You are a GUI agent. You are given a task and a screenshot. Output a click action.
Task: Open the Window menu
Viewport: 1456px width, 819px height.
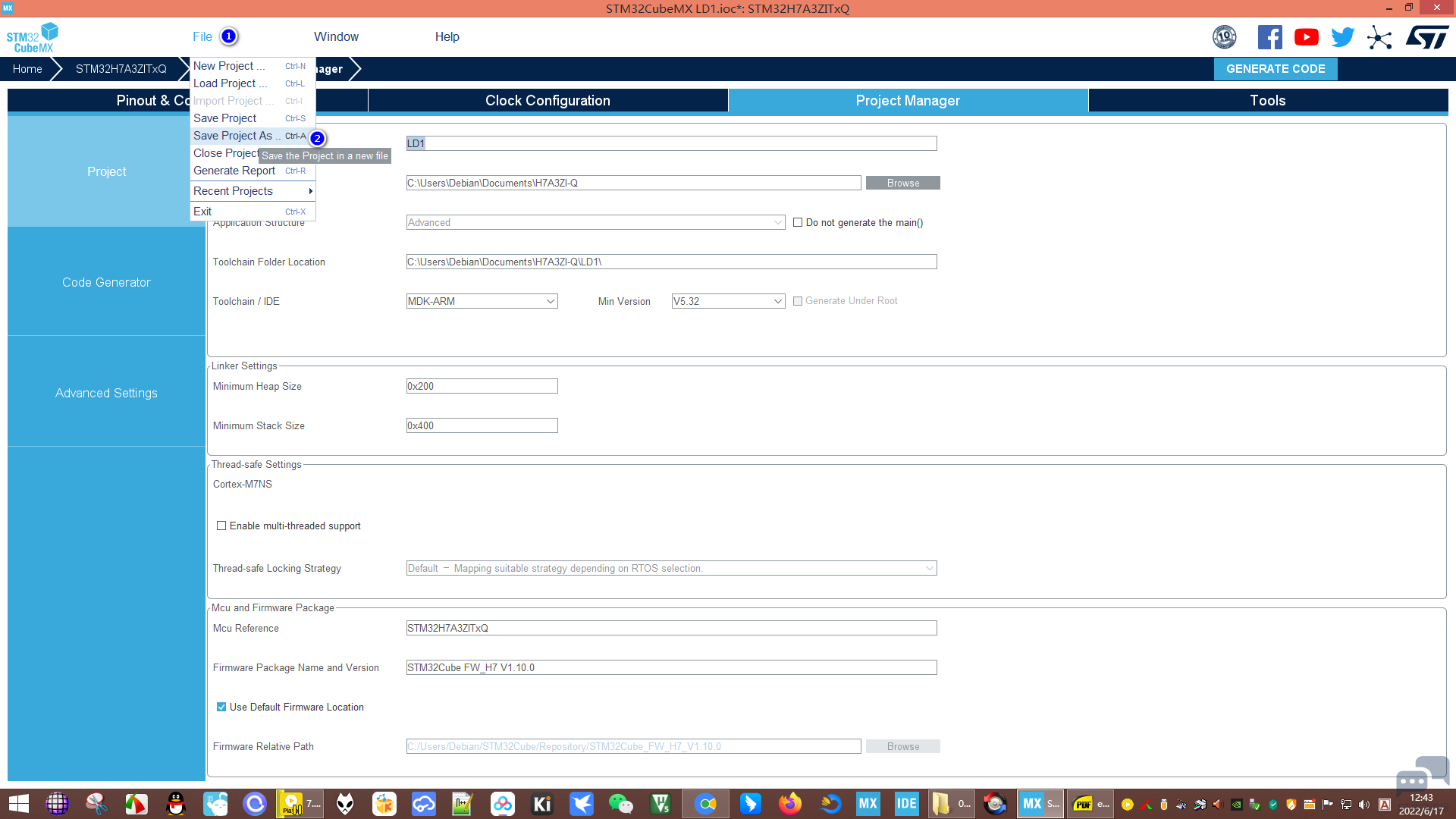[336, 36]
